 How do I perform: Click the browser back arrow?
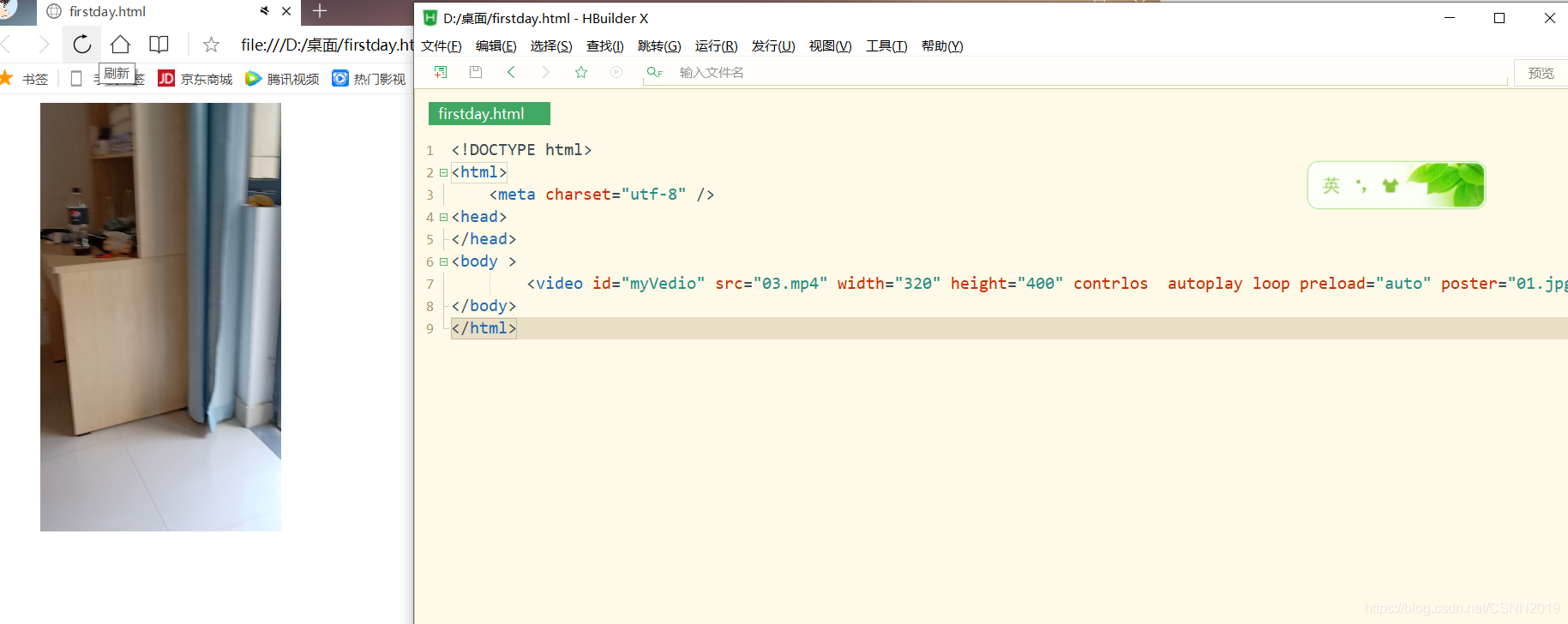[6, 45]
